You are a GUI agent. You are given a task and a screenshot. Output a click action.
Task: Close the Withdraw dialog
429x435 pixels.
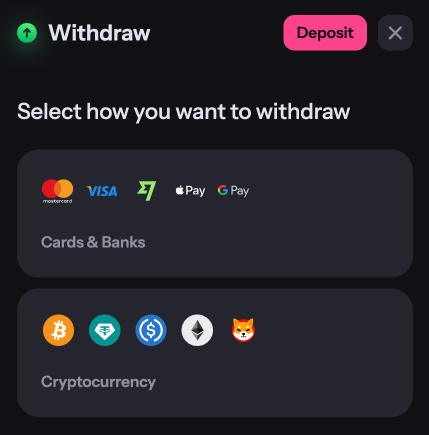click(x=395, y=33)
